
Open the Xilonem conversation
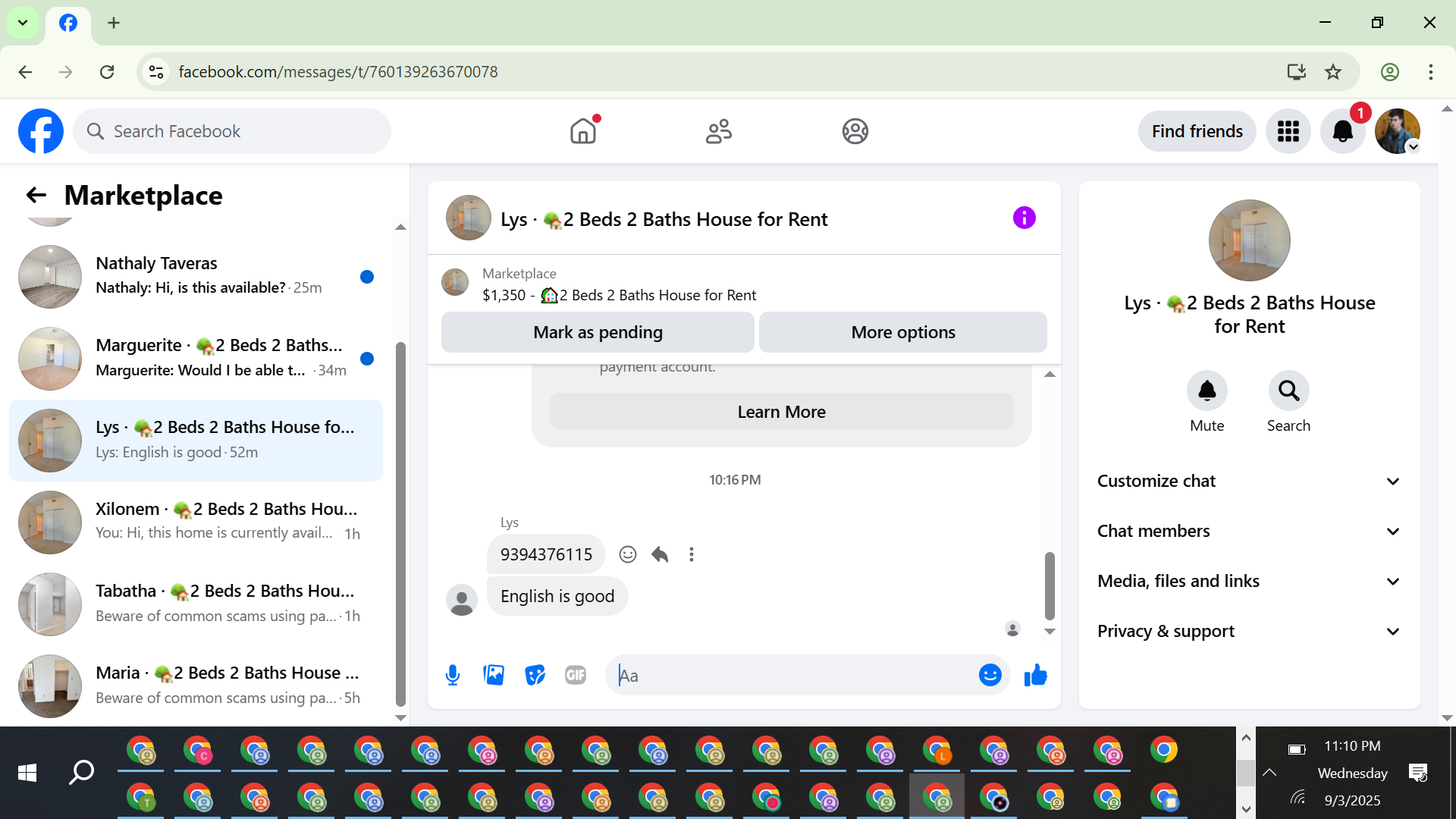196,522
